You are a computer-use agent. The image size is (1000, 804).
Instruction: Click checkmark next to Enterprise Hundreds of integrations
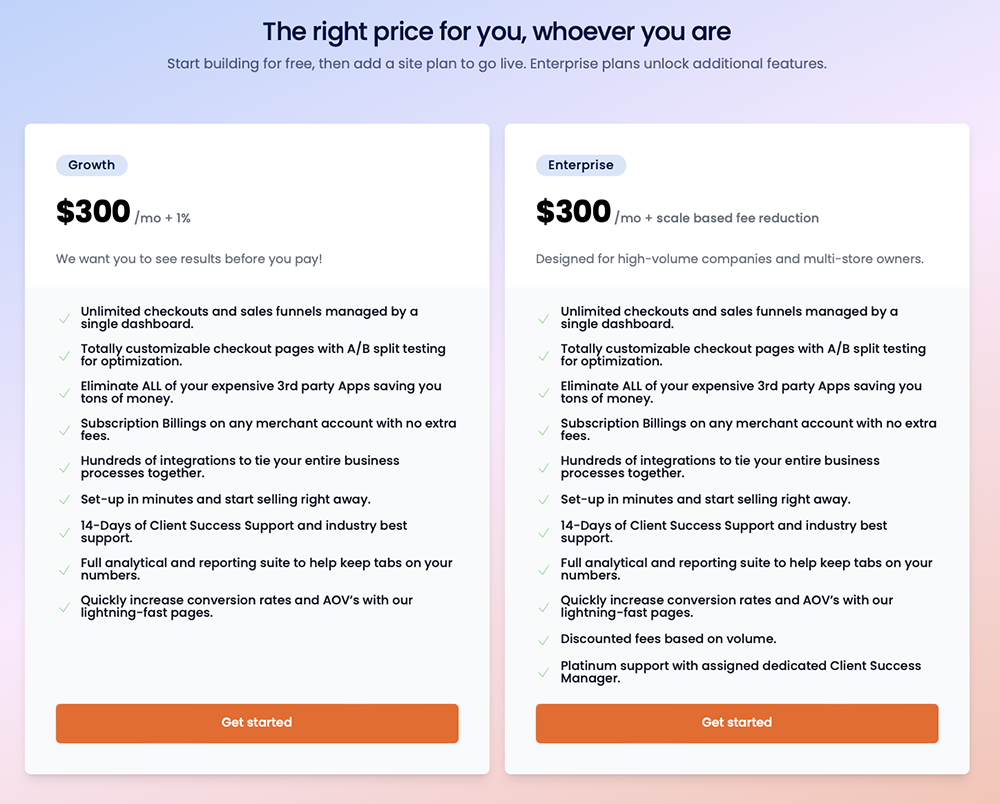[543, 468]
